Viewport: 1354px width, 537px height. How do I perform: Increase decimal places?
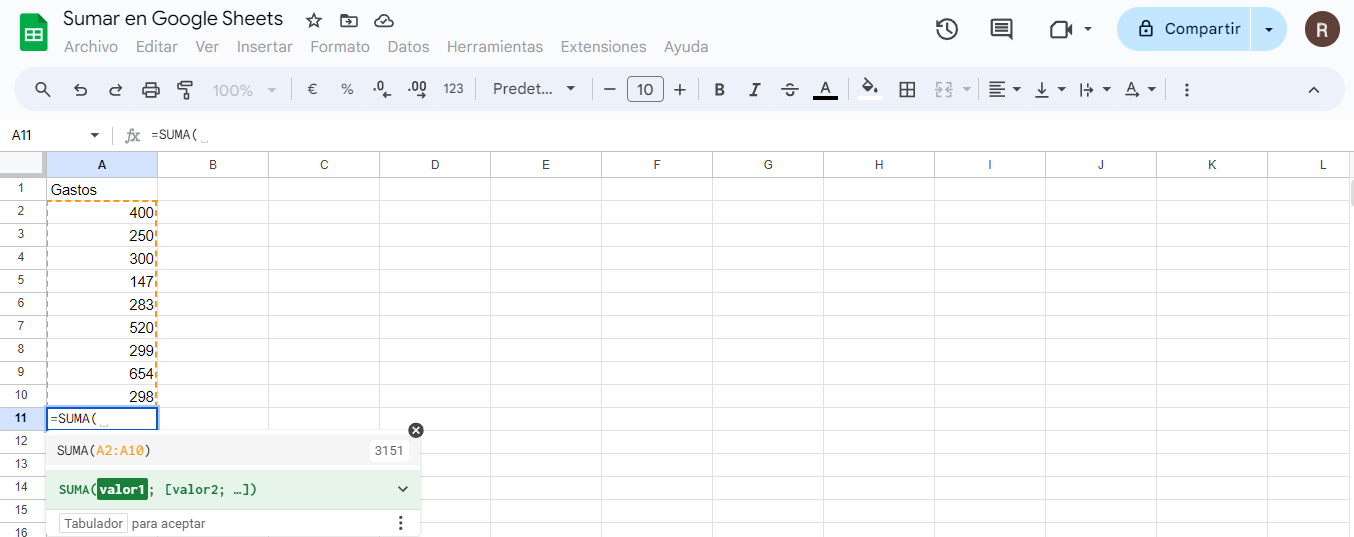click(x=418, y=89)
